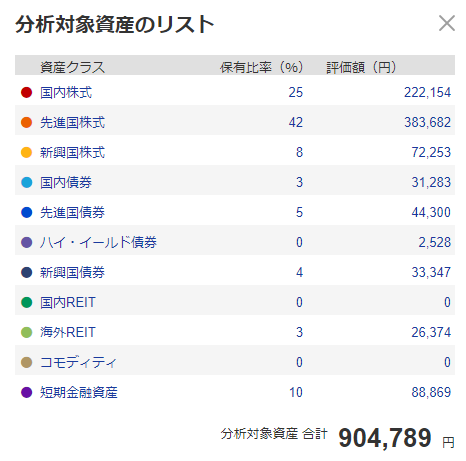Screen dimensions: 466x461
Task: Click the 国内株式 asset class link
Action: coord(66,93)
